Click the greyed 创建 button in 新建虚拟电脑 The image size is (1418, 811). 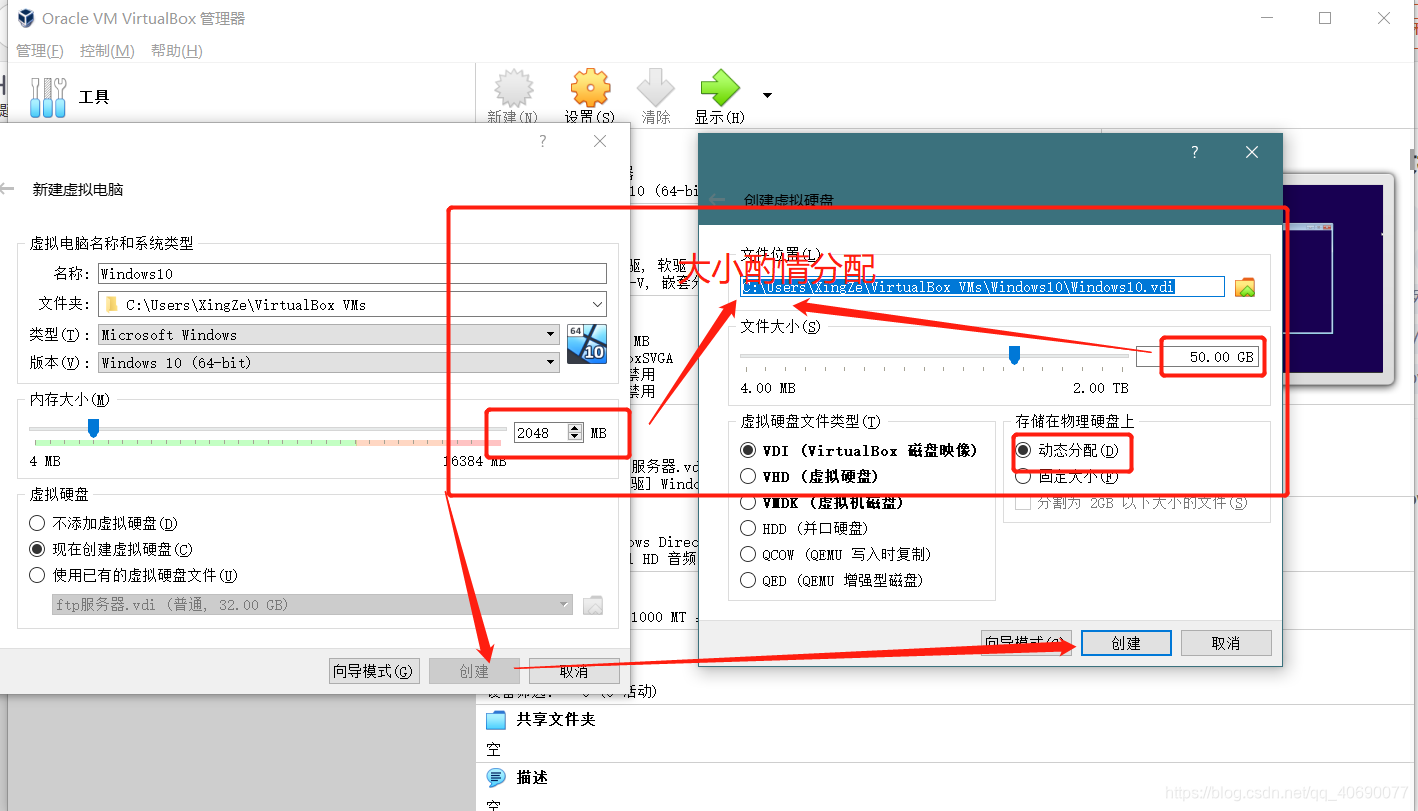[x=474, y=671]
